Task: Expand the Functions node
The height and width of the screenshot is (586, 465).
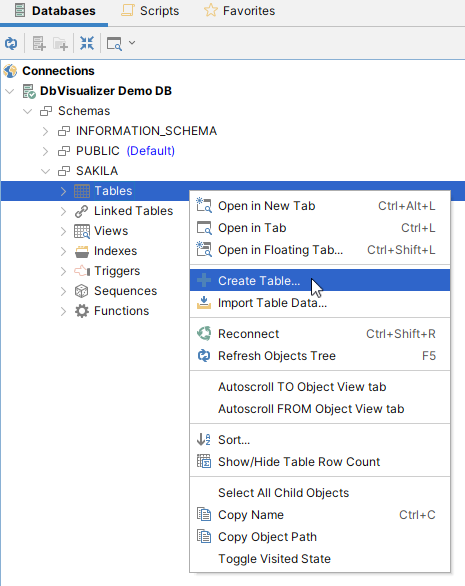Action: [x=63, y=311]
